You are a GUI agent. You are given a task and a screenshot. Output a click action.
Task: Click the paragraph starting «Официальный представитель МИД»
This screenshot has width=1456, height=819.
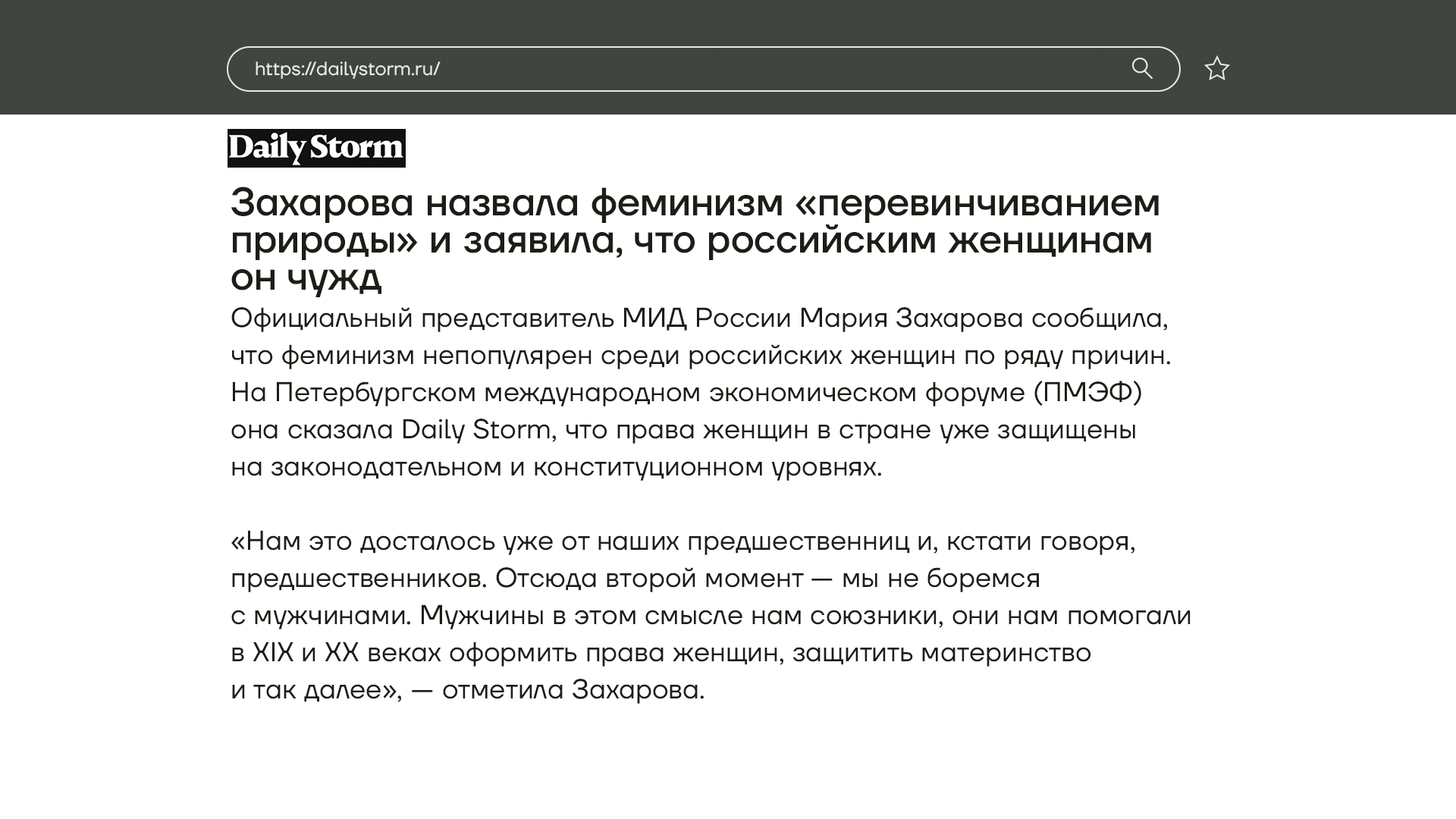click(425, 318)
